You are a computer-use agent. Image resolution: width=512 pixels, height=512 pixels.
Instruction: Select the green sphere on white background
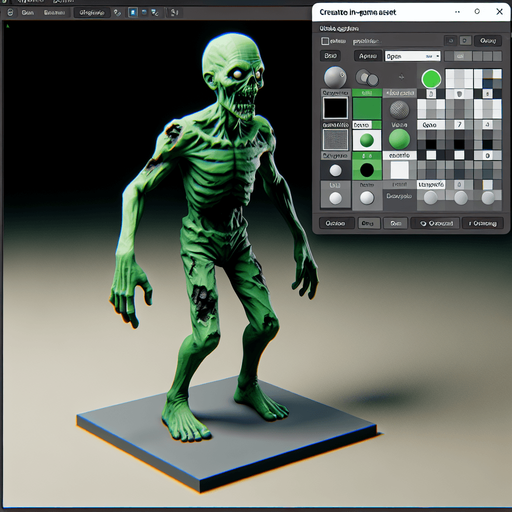pos(367,140)
